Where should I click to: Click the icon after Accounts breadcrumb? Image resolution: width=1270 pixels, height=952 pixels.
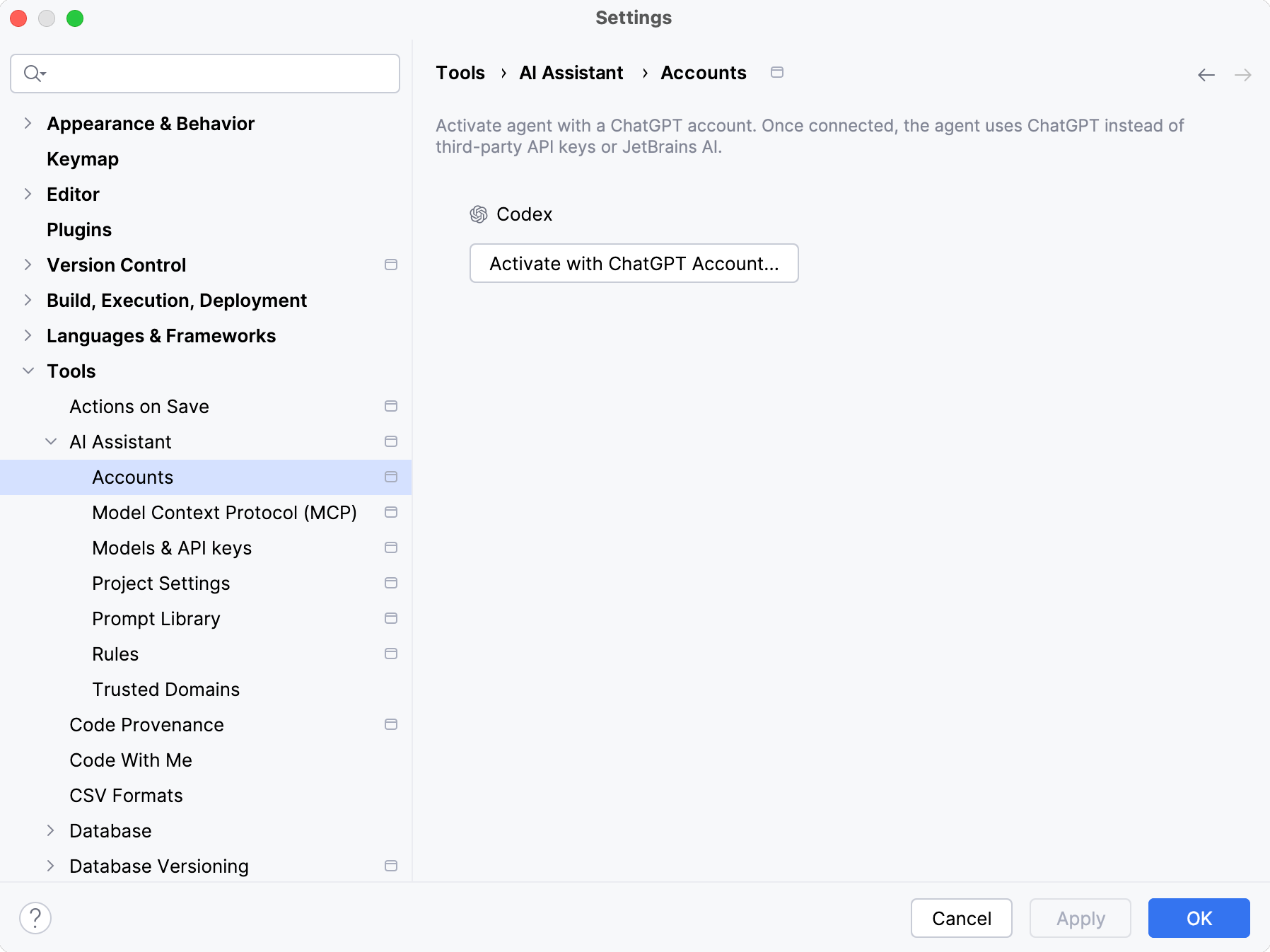tap(777, 72)
